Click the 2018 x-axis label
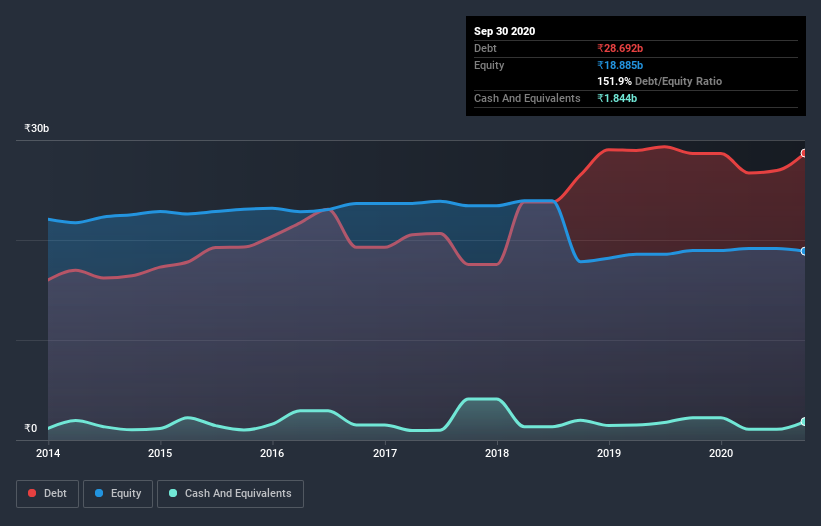 pos(496,453)
